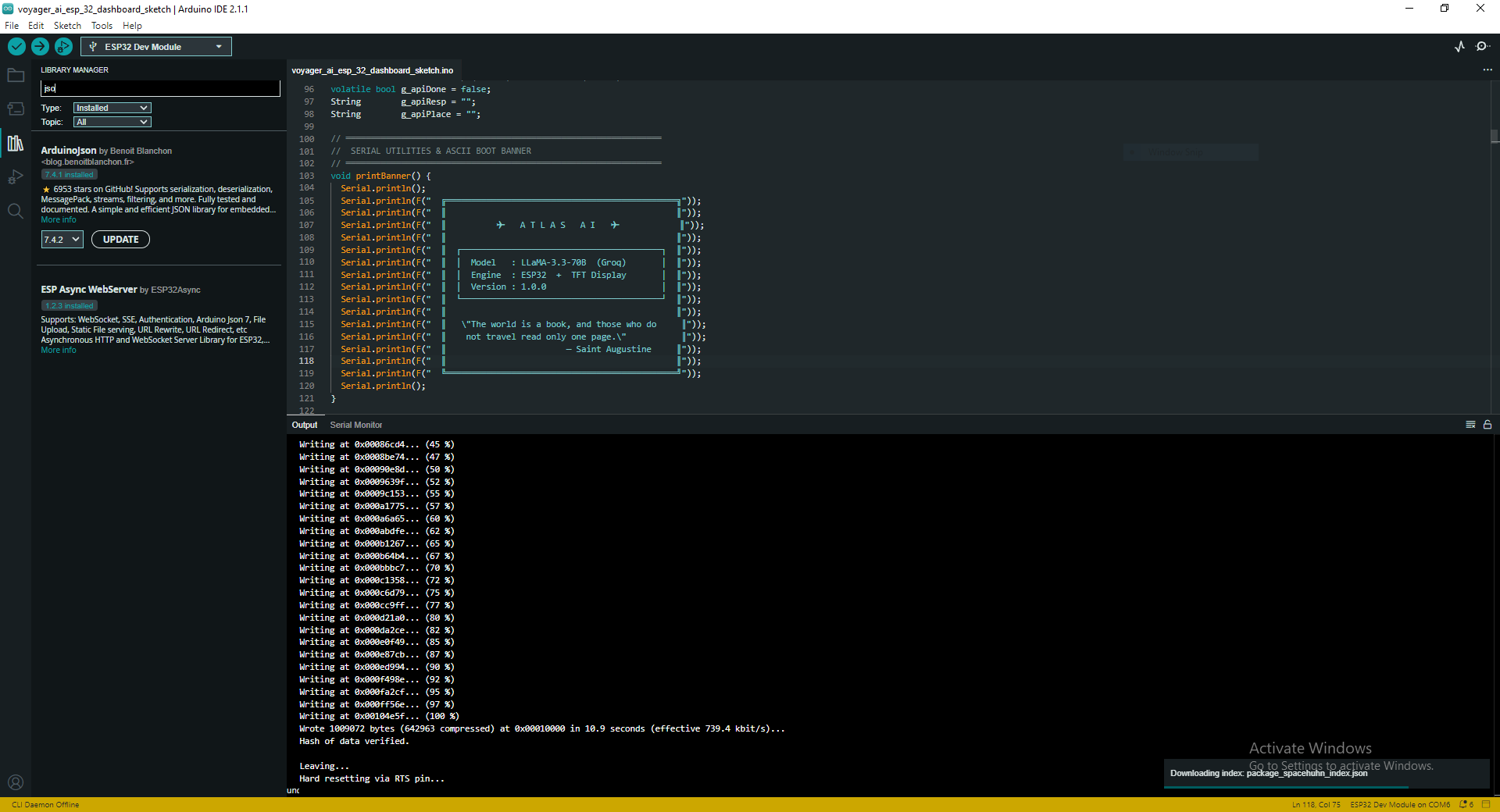The width and height of the screenshot is (1500, 812).
Task: Toggle the bottom panel from status bar
Action: click(1486, 804)
